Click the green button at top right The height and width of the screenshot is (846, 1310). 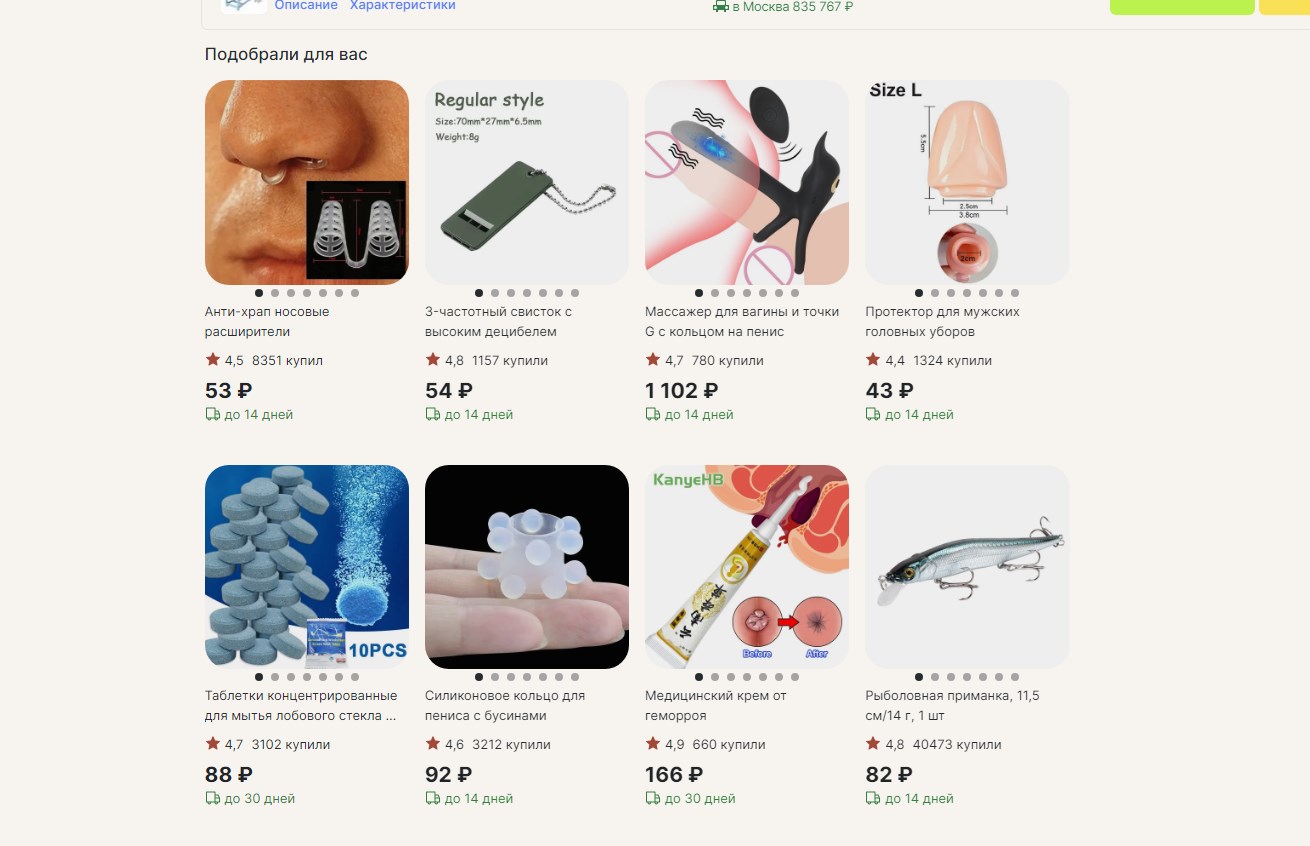coord(1182,6)
